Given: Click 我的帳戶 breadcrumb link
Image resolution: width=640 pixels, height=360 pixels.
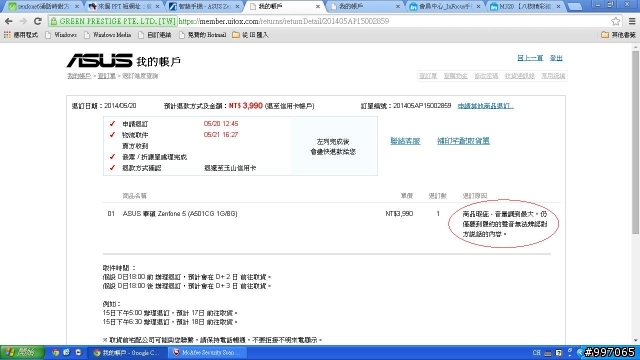Looking at the screenshot, I should [79, 76].
